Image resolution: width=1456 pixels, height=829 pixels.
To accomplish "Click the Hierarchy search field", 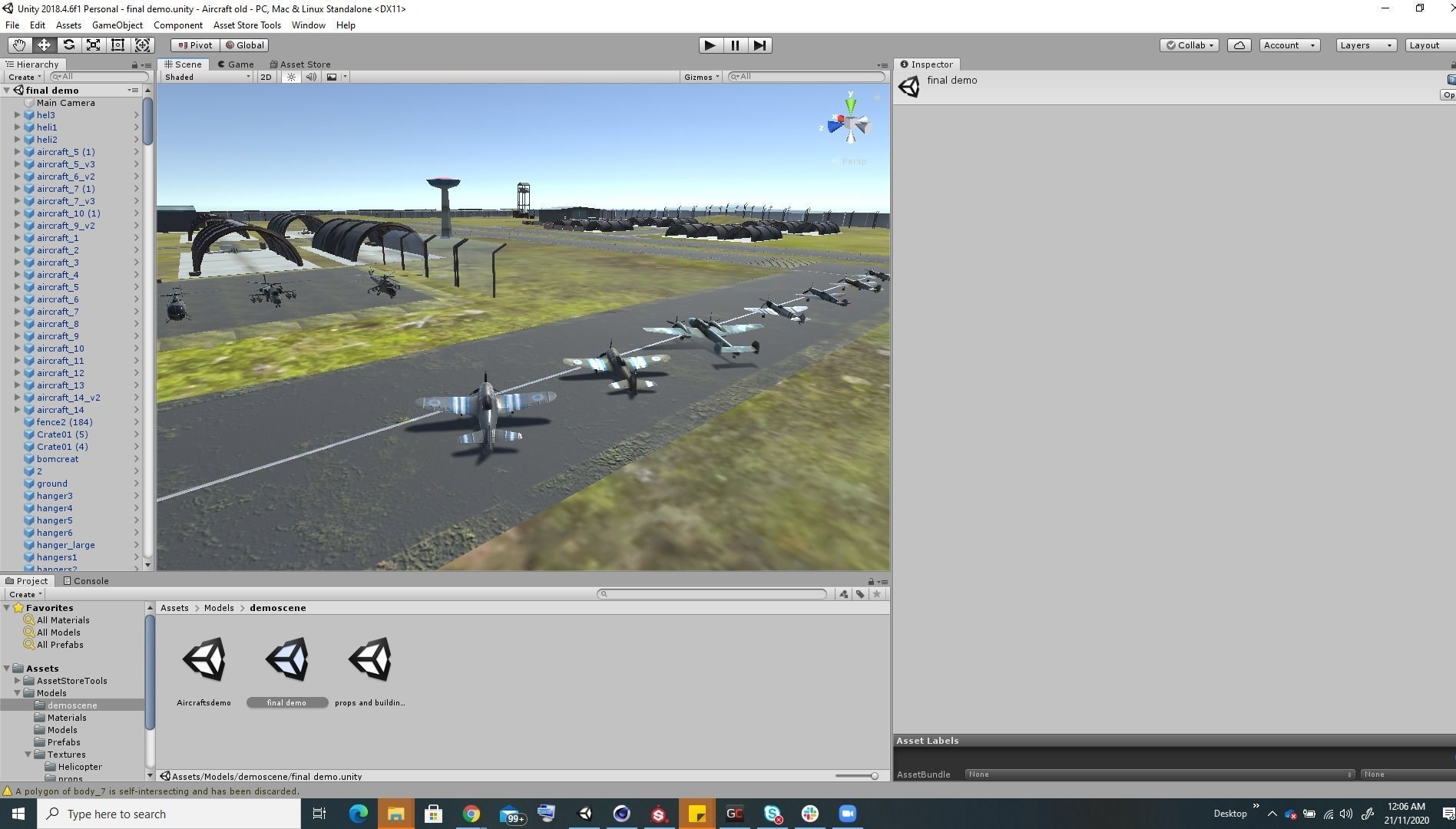I will (99, 77).
